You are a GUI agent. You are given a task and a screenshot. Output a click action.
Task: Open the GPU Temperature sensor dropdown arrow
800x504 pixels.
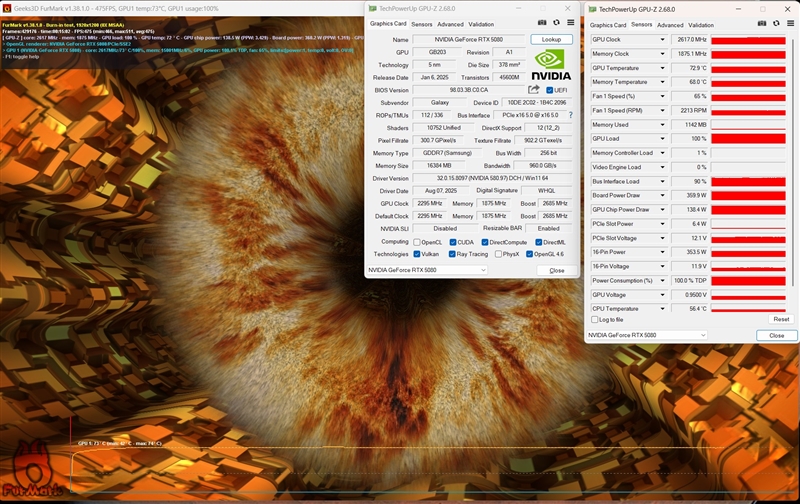(662, 68)
